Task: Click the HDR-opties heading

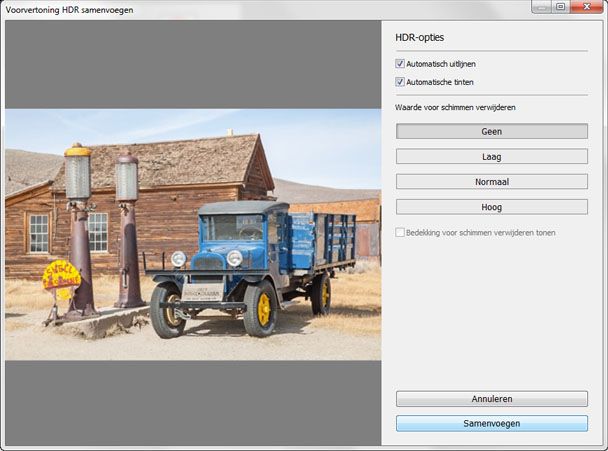Action: [x=420, y=38]
